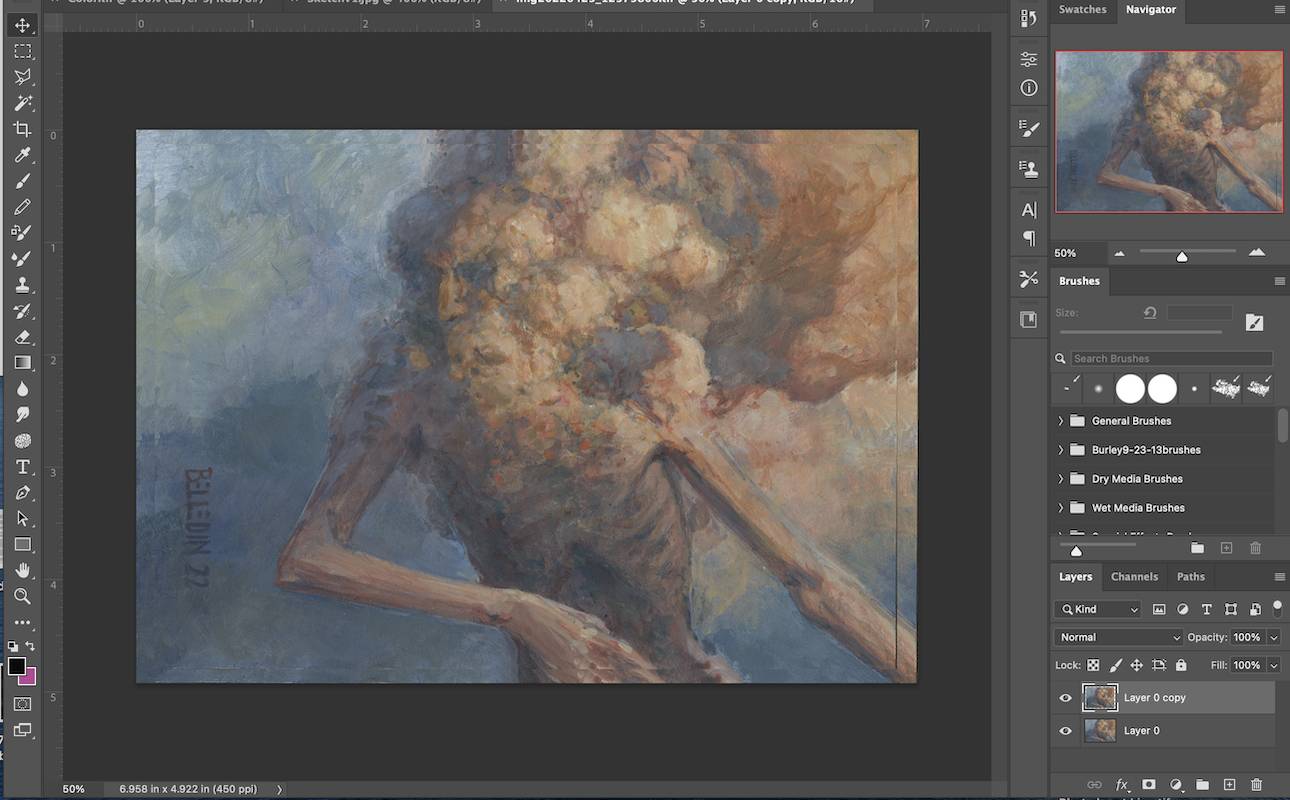Add a layer mask
Image resolution: width=1290 pixels, height=800 pixels.
point(1149,785)
